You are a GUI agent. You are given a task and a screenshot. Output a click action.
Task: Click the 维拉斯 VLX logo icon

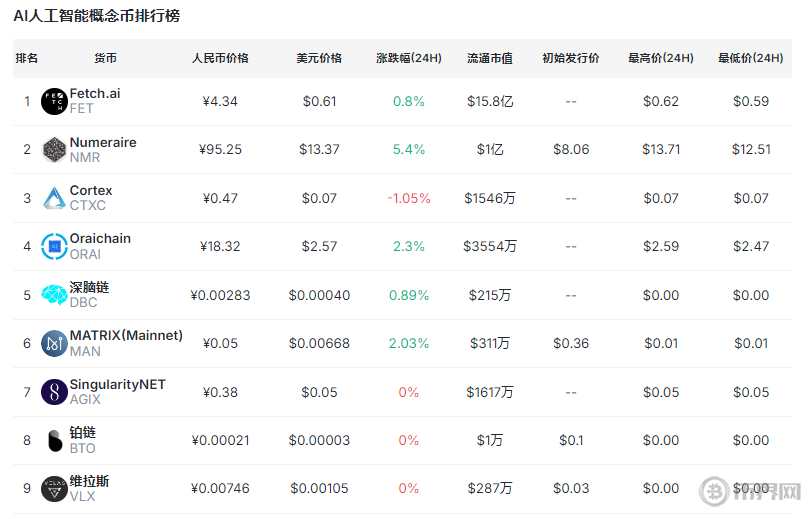54,489
